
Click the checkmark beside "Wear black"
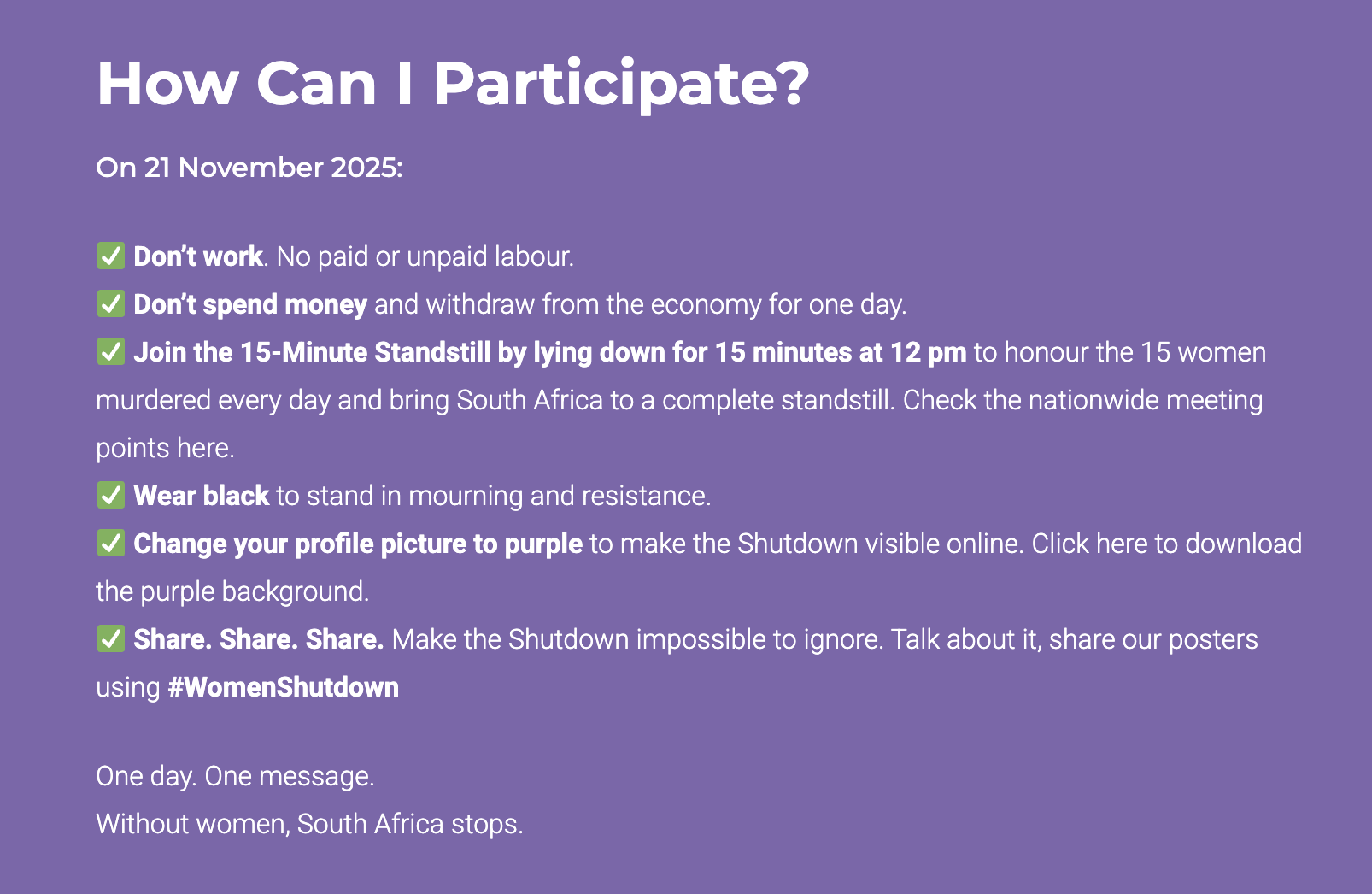click(x=110, y=495)
